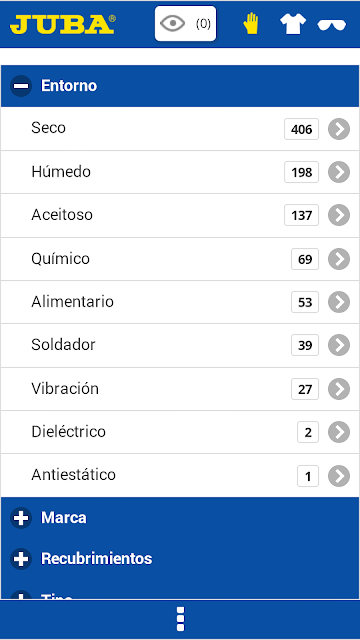Open the Vibración filter link

coord(180,389)
